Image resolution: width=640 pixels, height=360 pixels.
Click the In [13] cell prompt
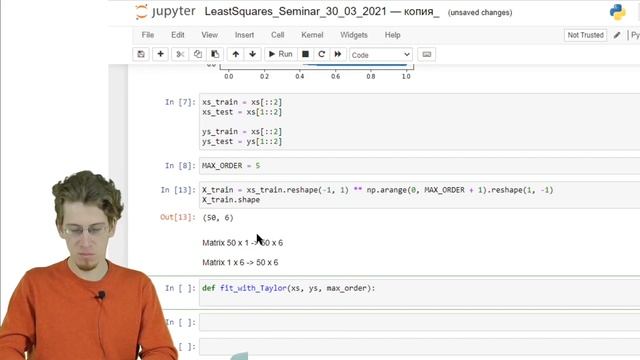(x=178, y=190)
